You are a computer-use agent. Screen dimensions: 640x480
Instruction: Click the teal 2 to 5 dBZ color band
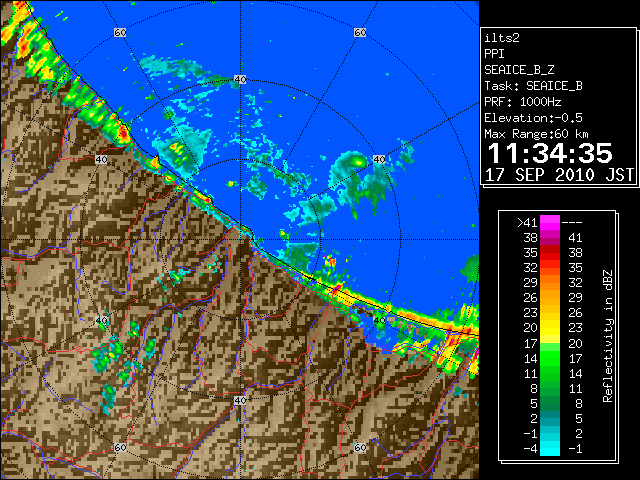click(550, 418)
